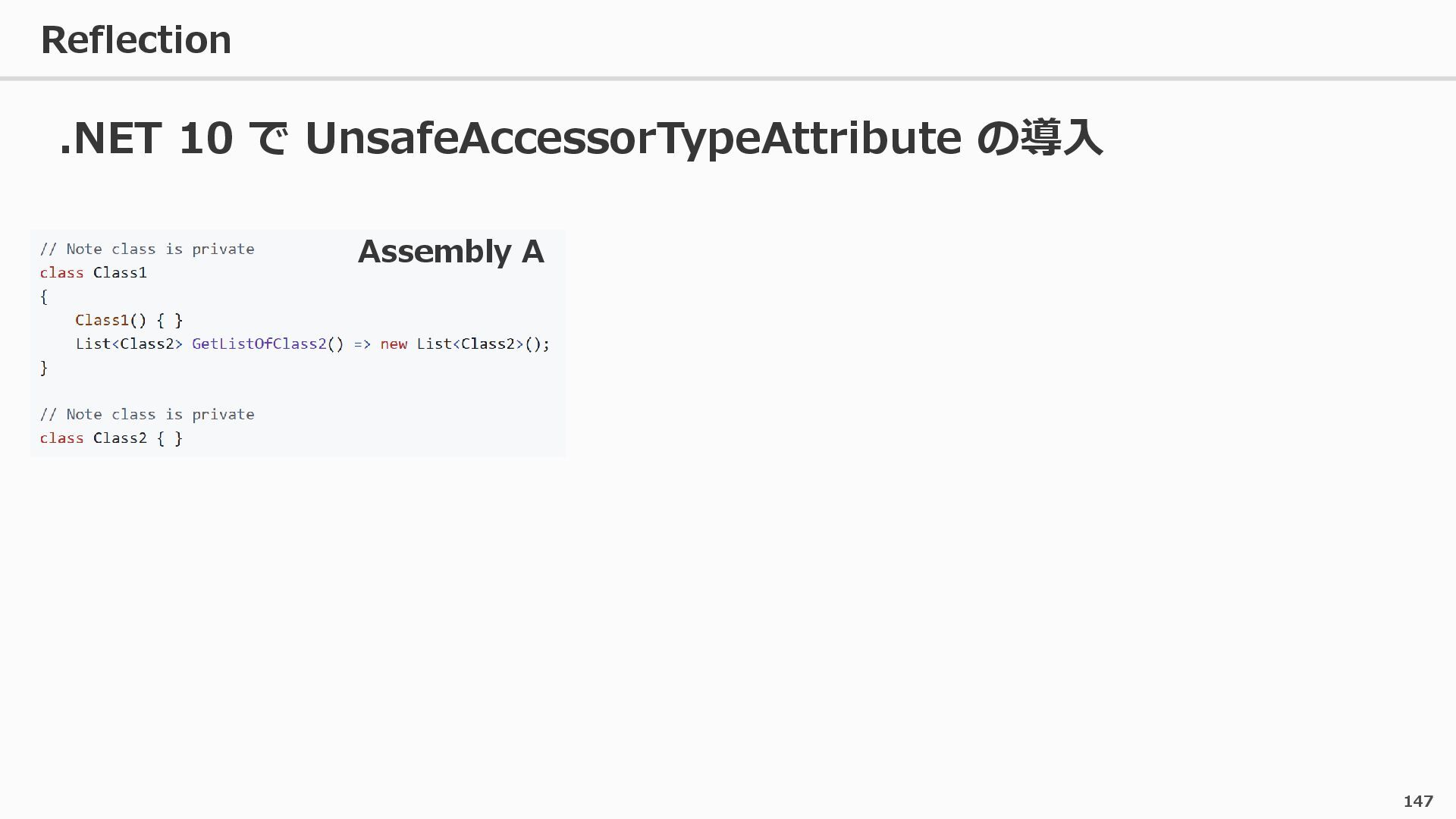This screenshot has height=819, width=1456.
Task: Click the class Class1 declaration line
Action: pyautogui.click(x=93, y=273)
